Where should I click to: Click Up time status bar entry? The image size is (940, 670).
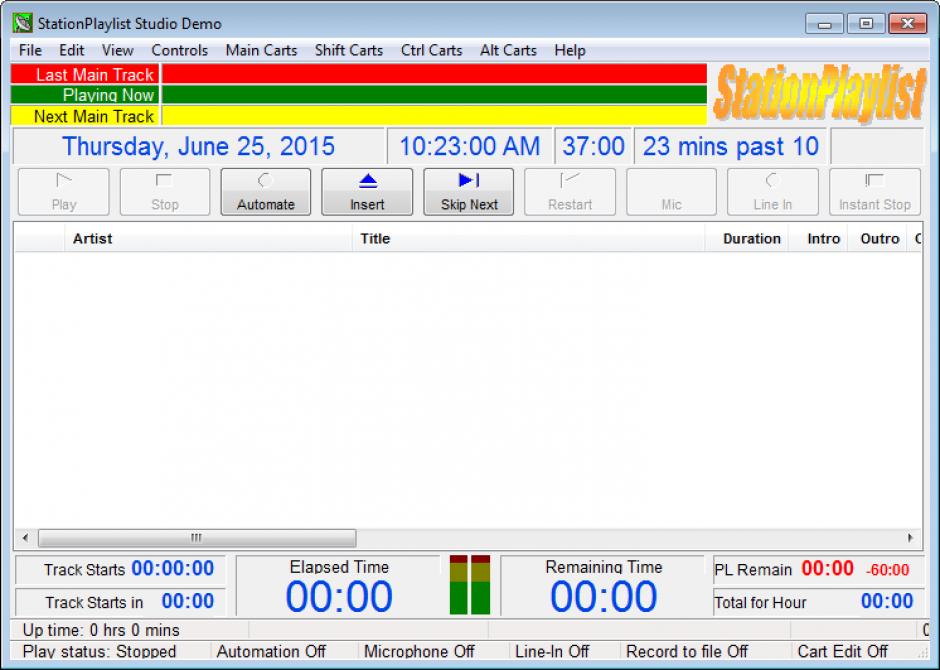(x=101, y=630)
